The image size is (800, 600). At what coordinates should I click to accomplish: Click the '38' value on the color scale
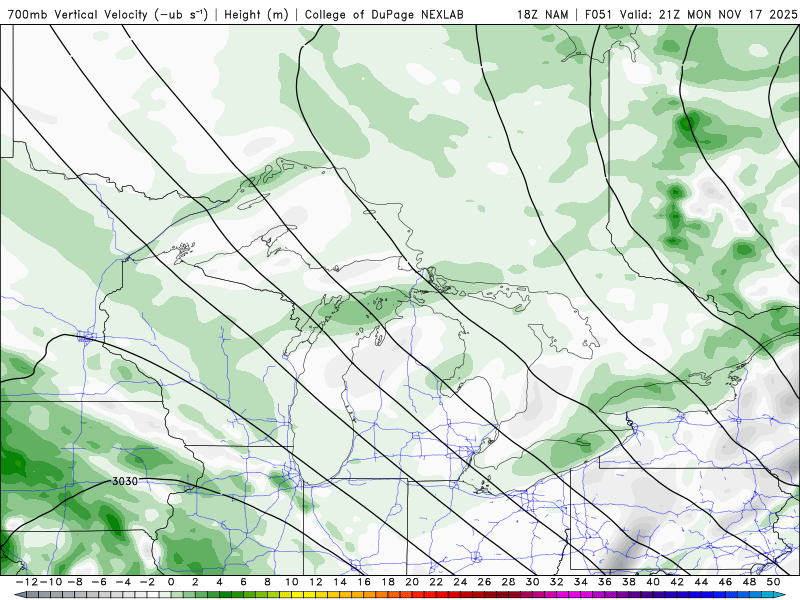(629, 582)
